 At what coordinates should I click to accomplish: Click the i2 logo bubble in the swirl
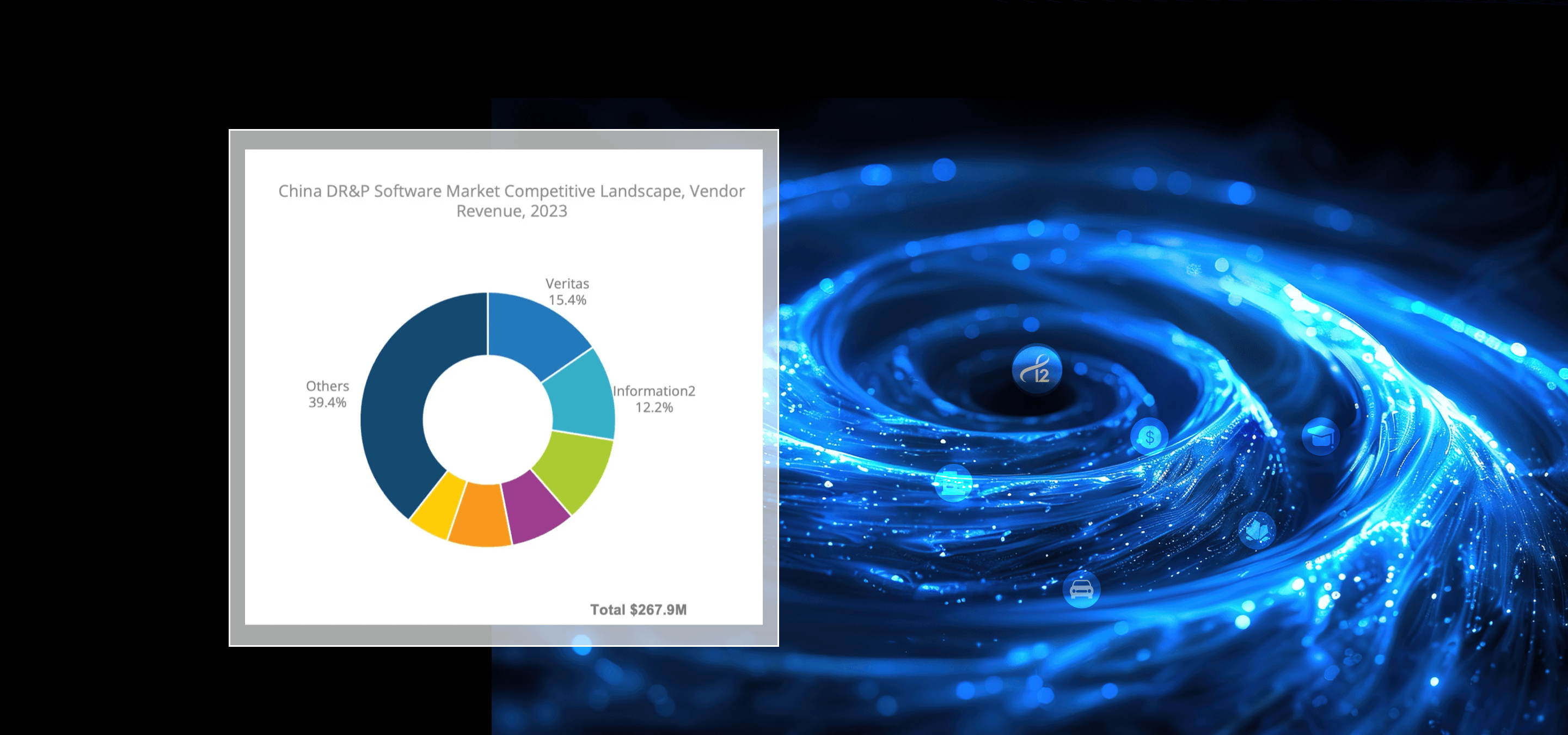(x=1037, y=369)
